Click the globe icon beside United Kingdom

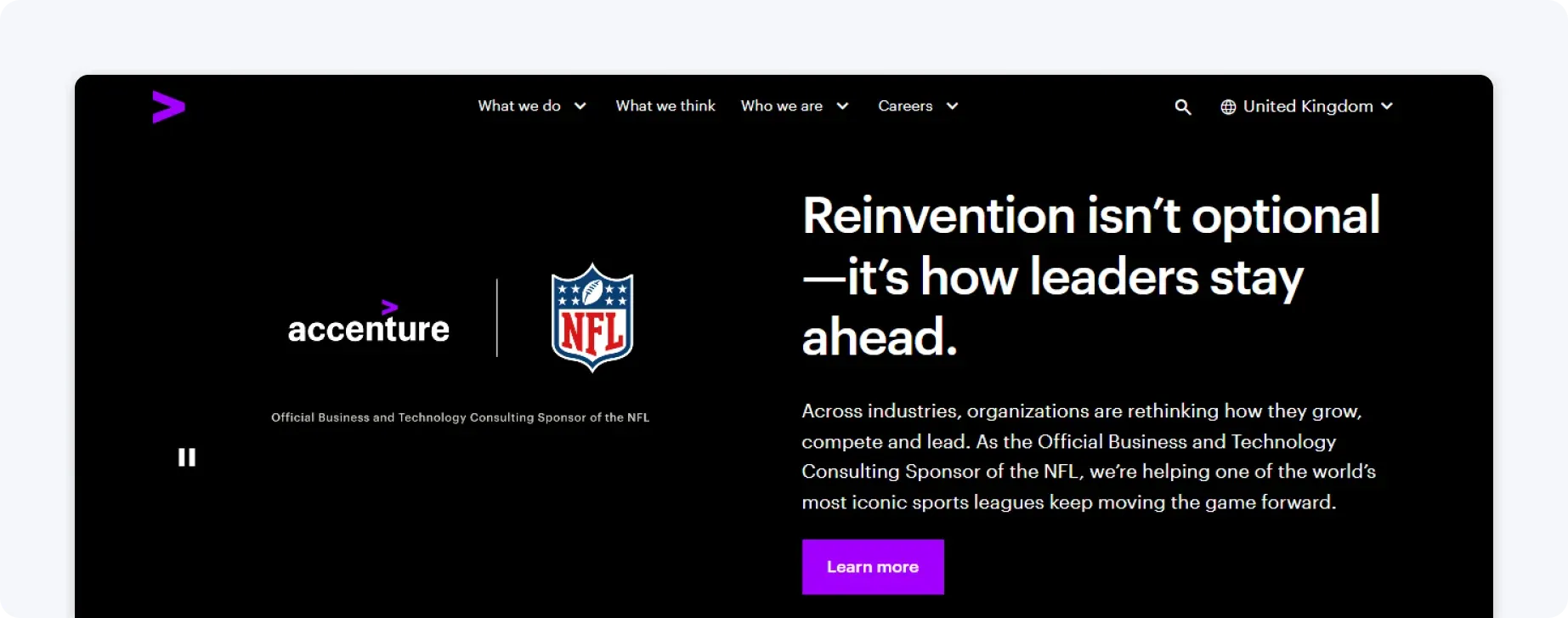tap(1228, 106)
